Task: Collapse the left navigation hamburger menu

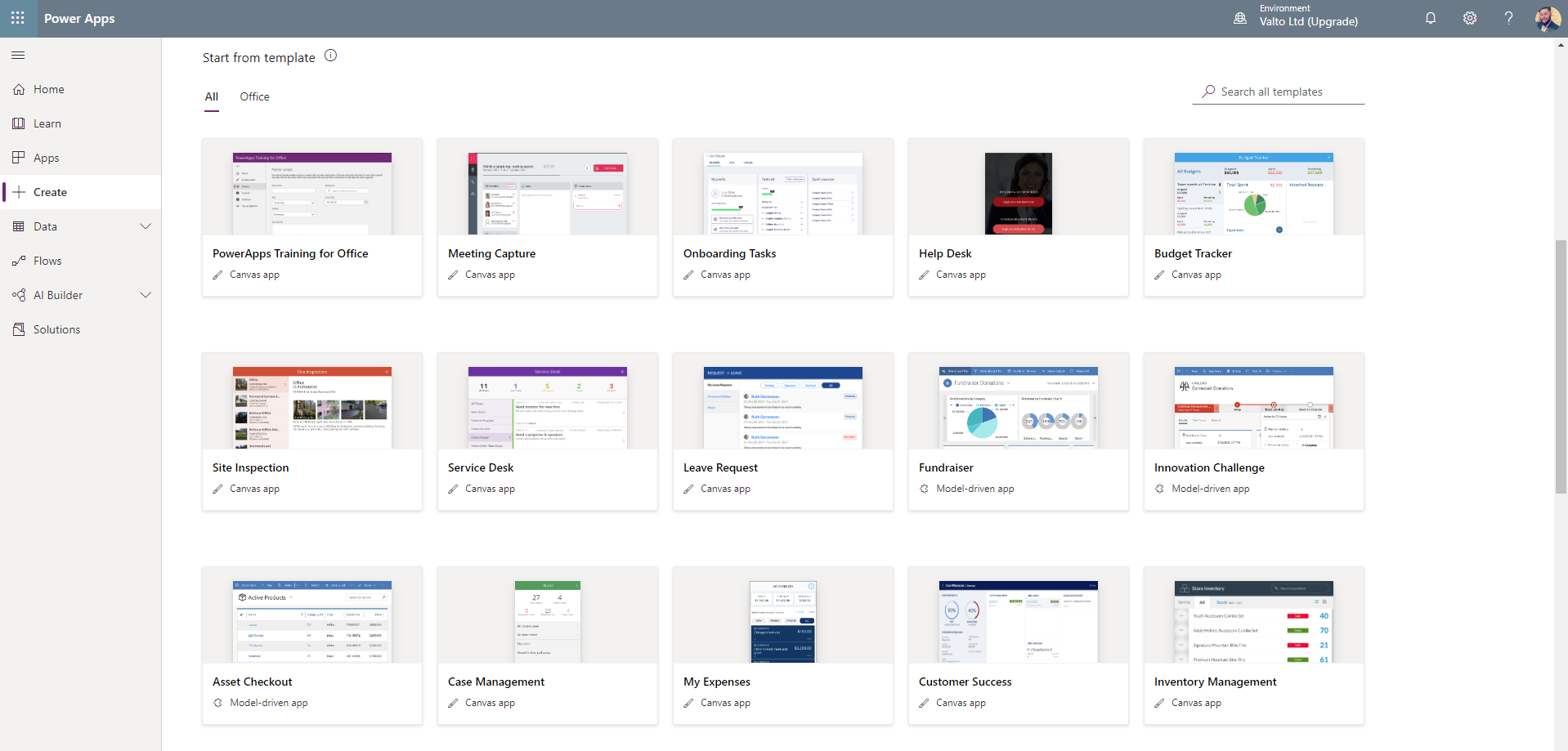Action: pyautogui.click(x=18, y=55)
